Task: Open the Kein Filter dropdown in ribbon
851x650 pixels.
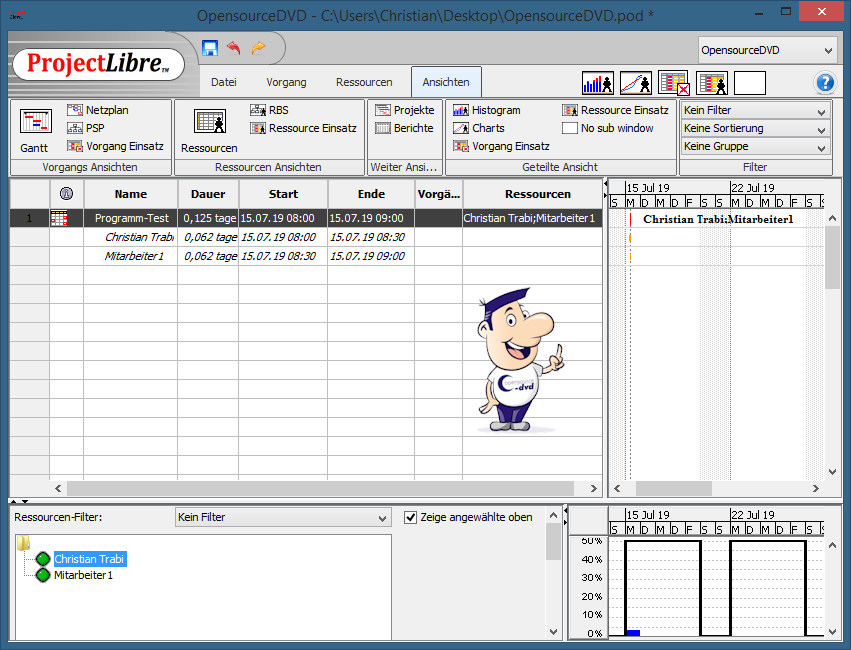Action: click(x=755, y=110)
